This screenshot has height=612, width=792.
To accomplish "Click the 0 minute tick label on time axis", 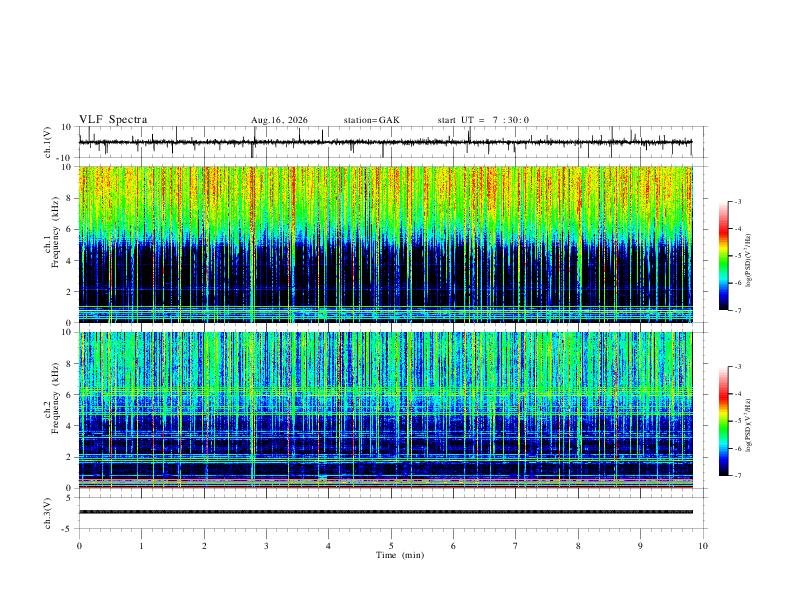I will pos(79,546).
